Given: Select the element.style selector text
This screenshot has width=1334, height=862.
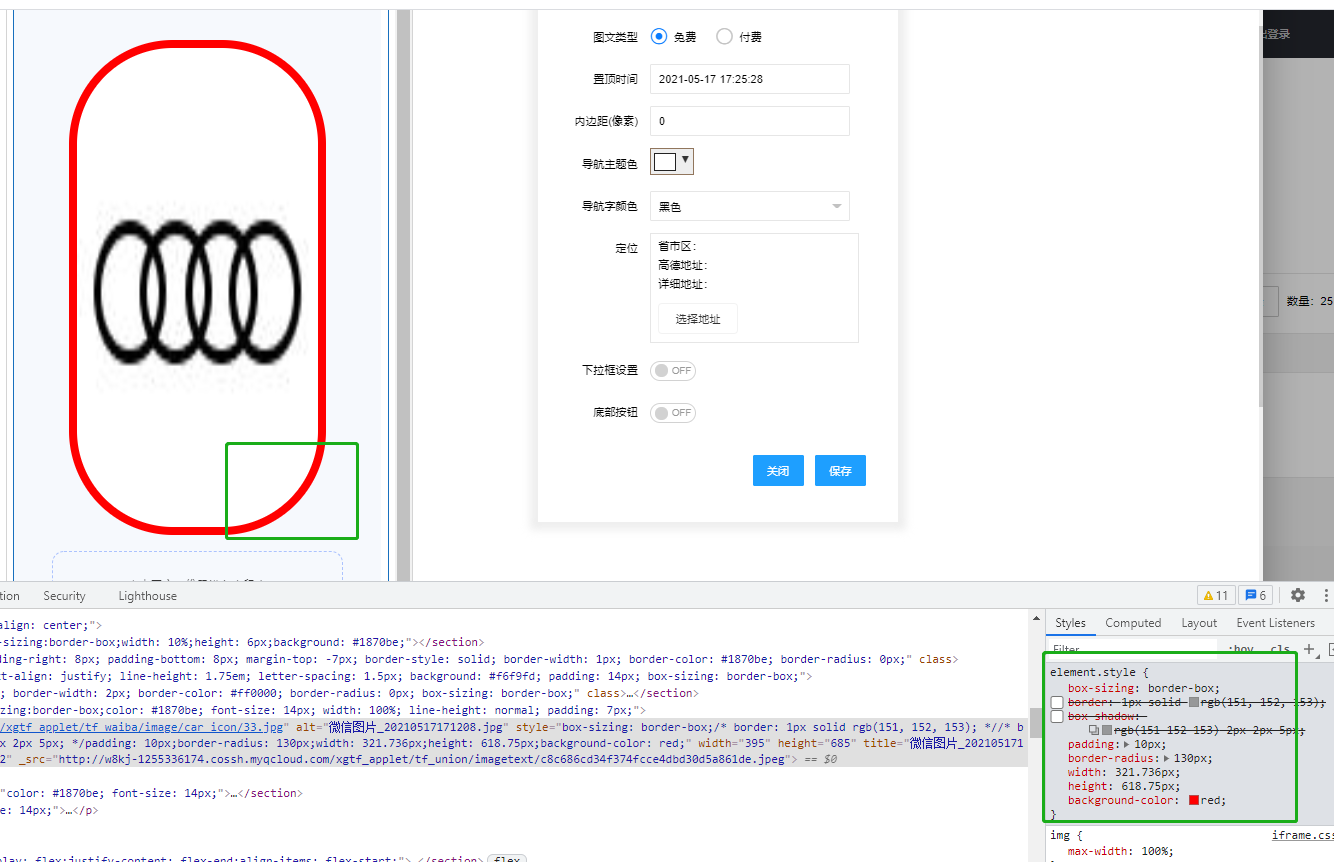Looking at the screenshot, I should 1093,672.
